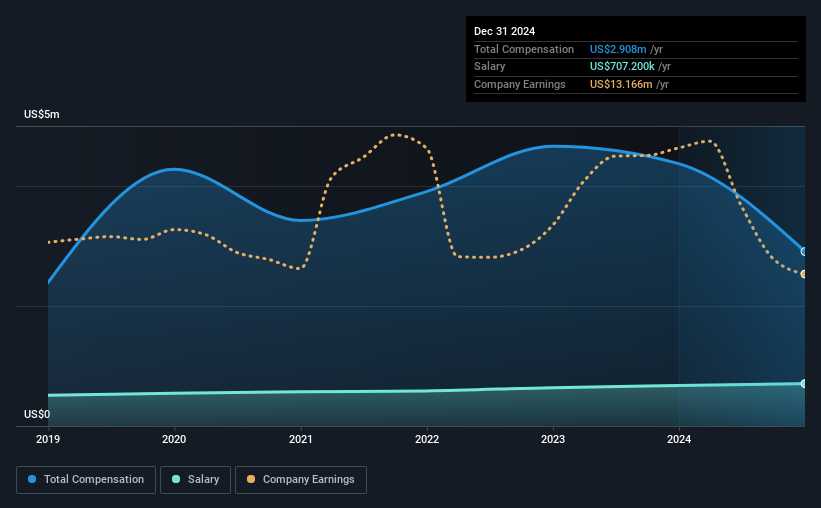Click the teal Salary endpoint marker
Viewport: 821px width, 508px height.
coord(804,383)
